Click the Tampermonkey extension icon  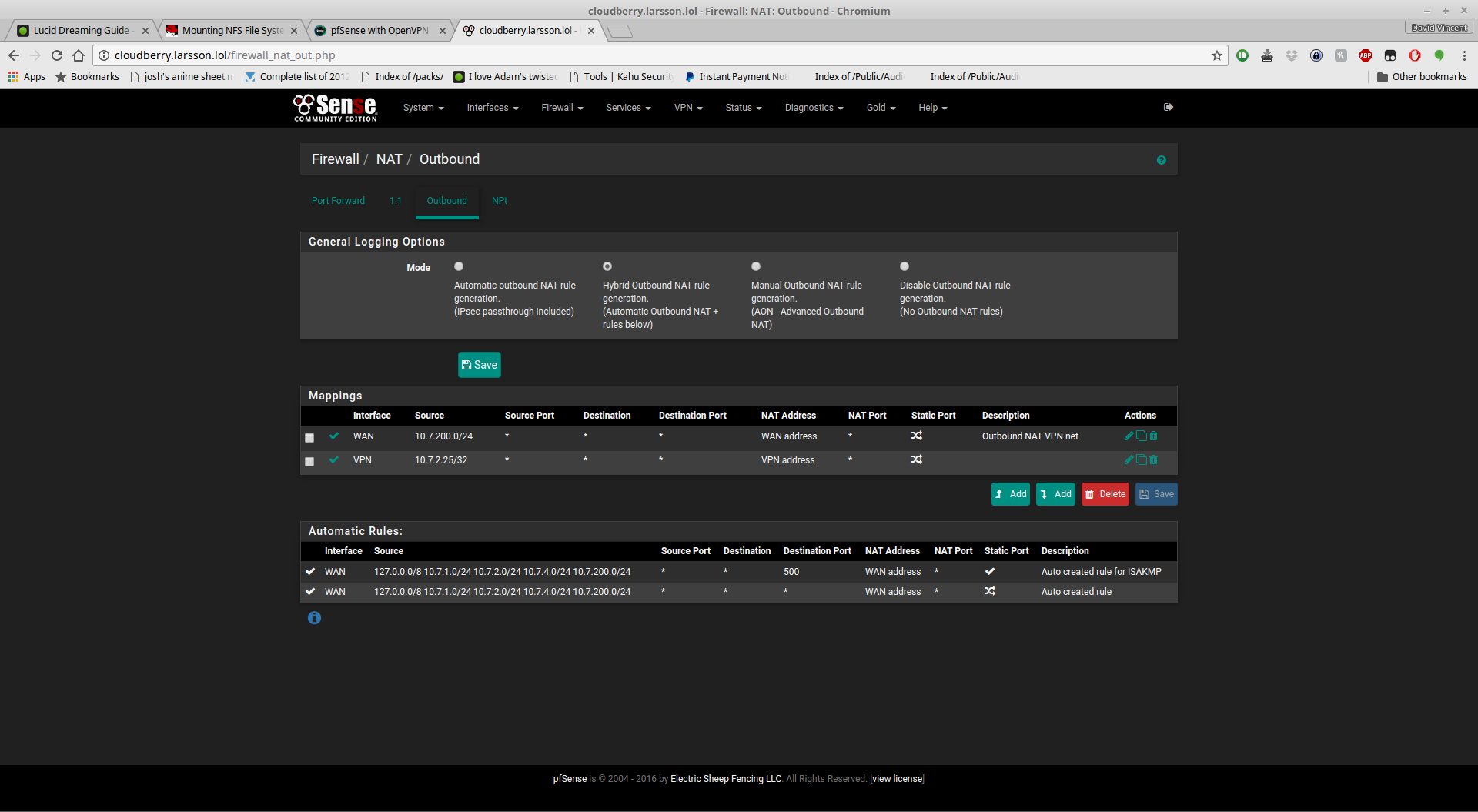coord(1390,55)
